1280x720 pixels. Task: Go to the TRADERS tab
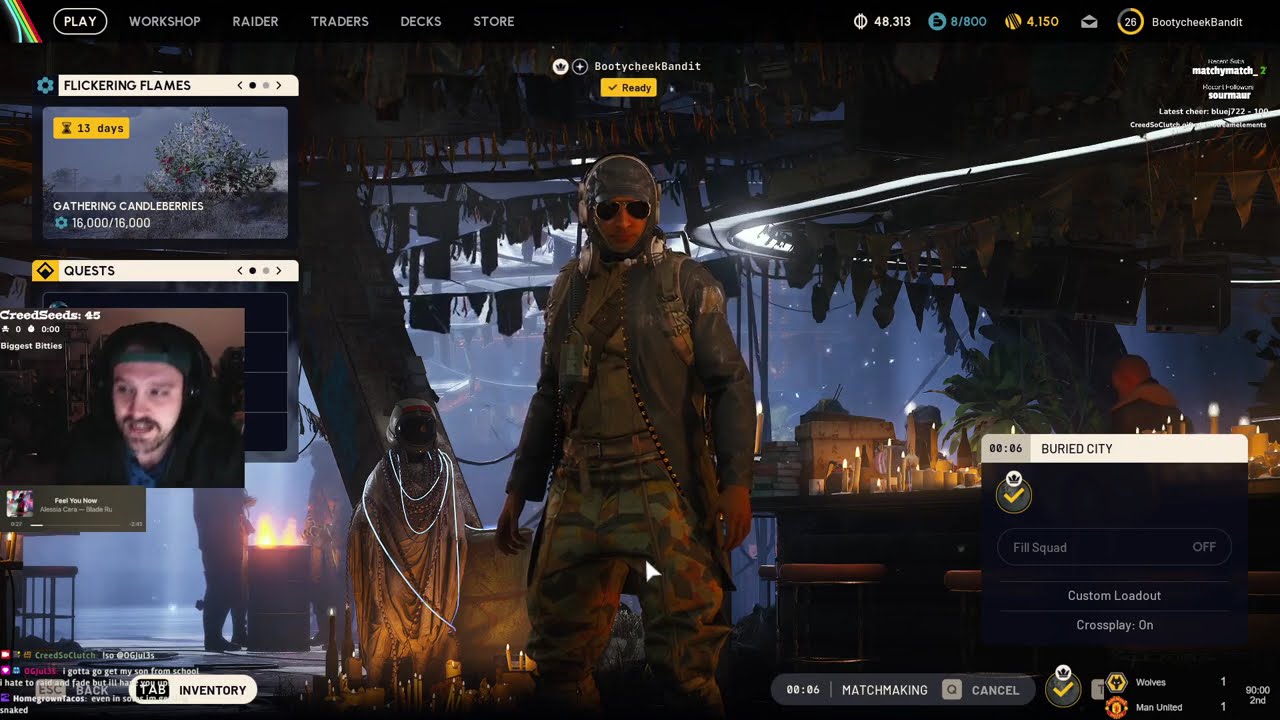(339, 21)
